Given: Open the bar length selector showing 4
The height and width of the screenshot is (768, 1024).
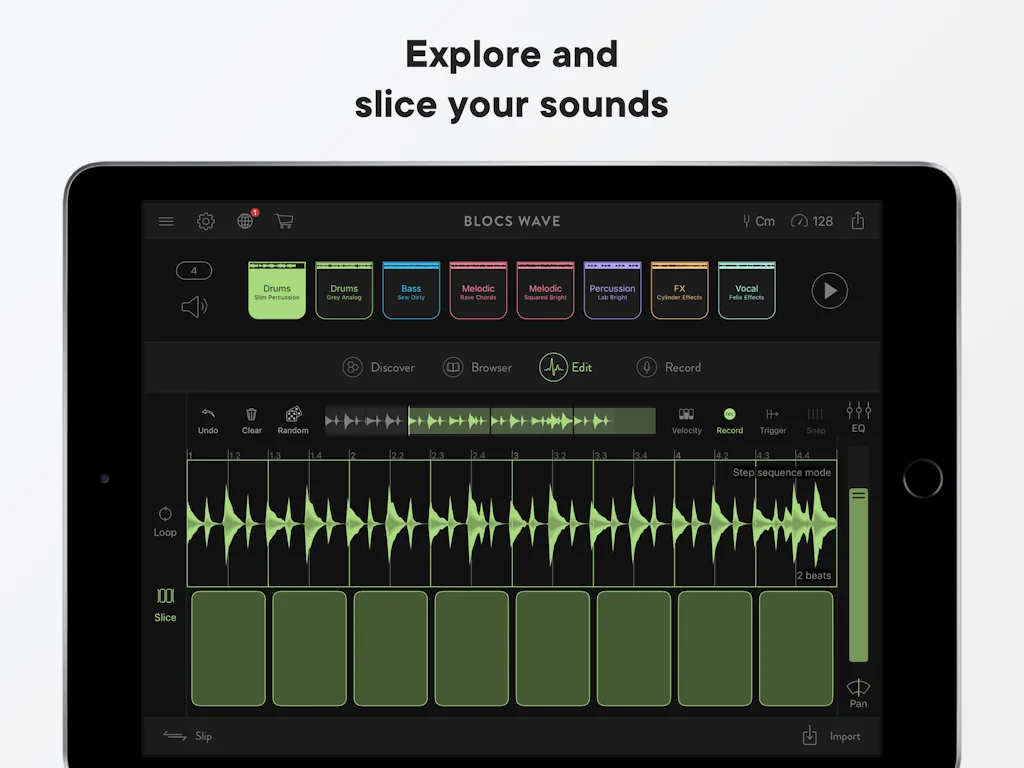Looking at the screenshot, I should (193, 270).
